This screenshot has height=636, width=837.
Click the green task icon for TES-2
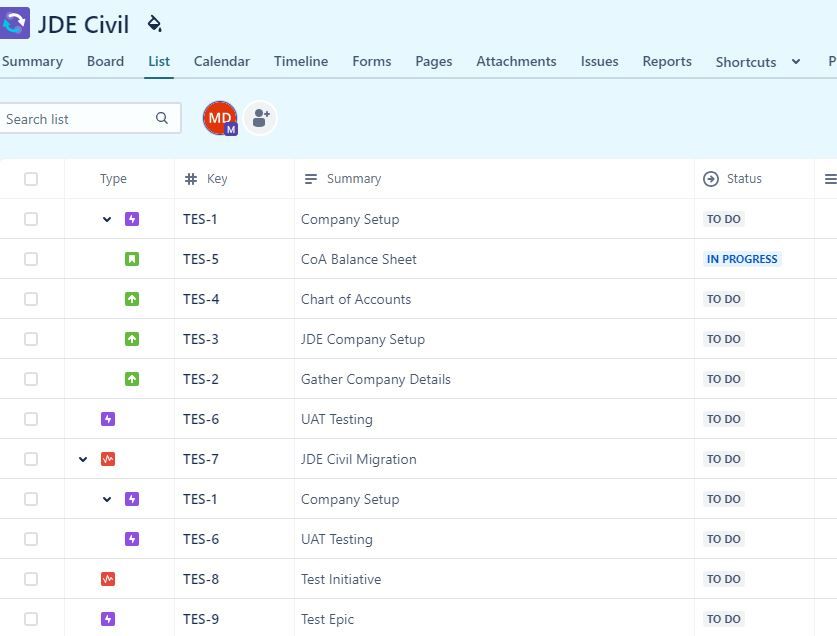[x=132, y=379]
